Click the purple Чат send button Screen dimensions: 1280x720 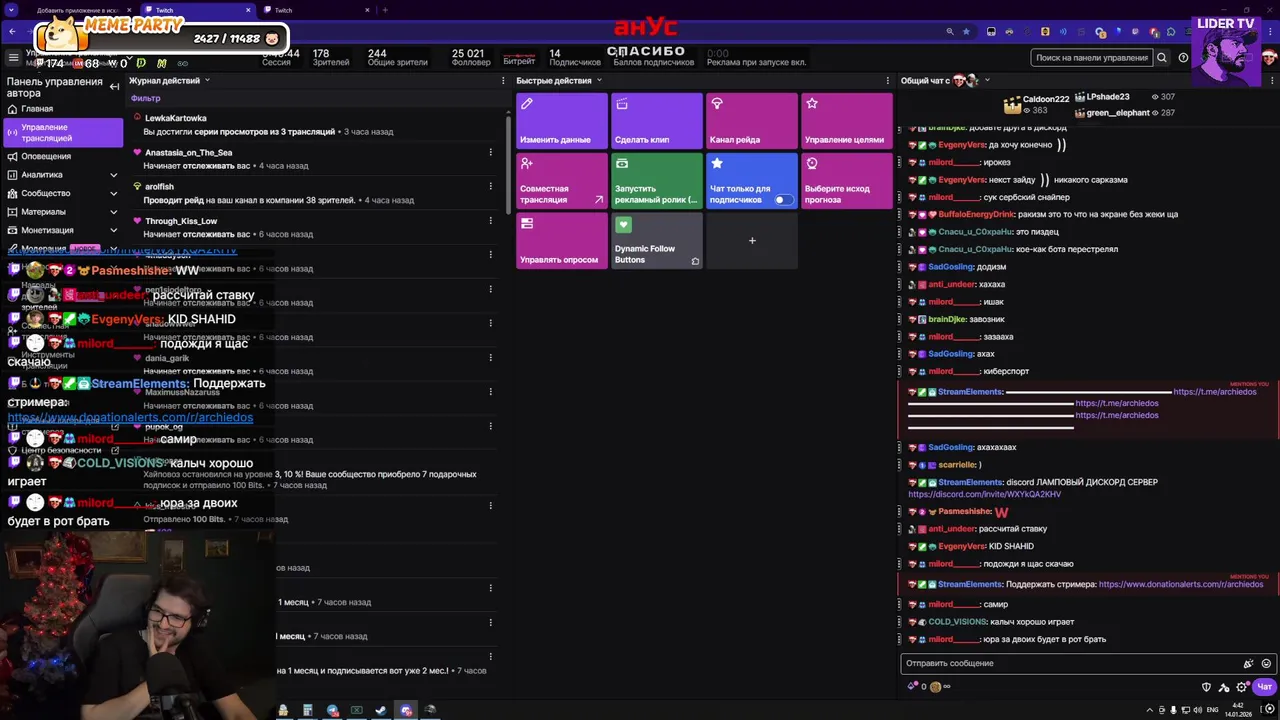click(x=1264, y=687)
